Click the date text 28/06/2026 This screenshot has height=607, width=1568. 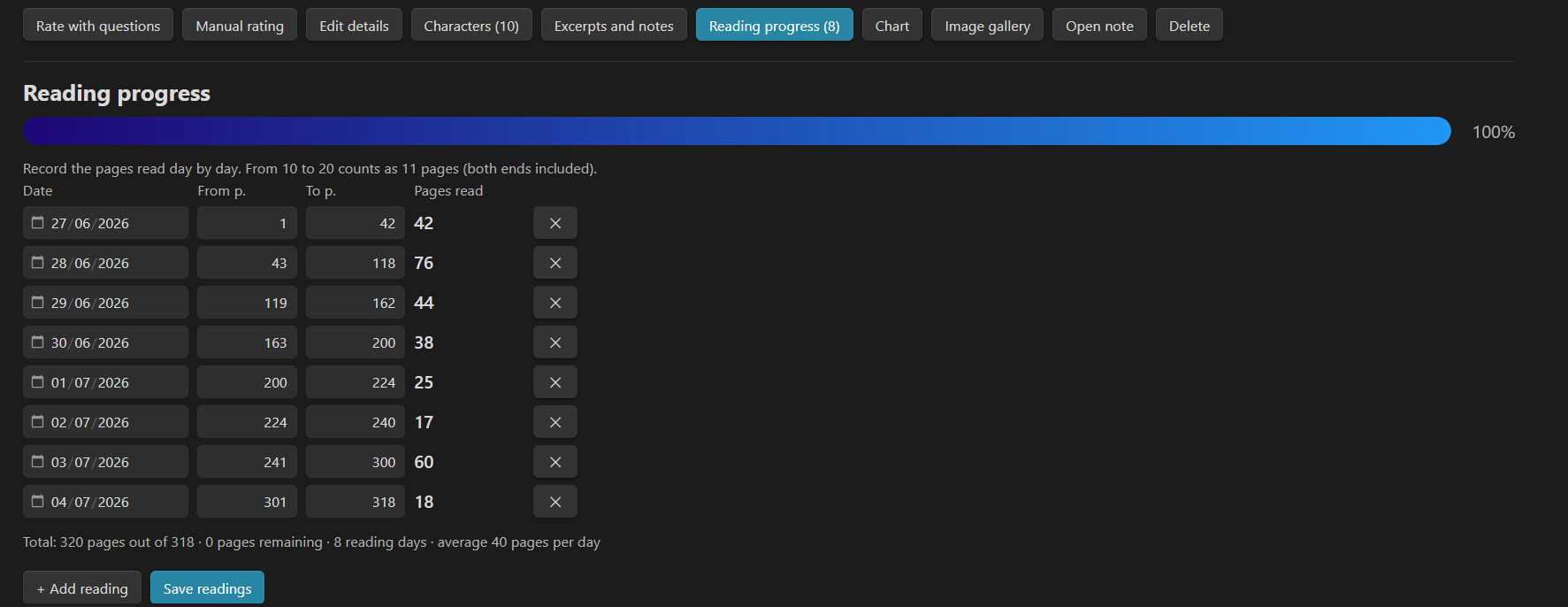click(90, 263)
